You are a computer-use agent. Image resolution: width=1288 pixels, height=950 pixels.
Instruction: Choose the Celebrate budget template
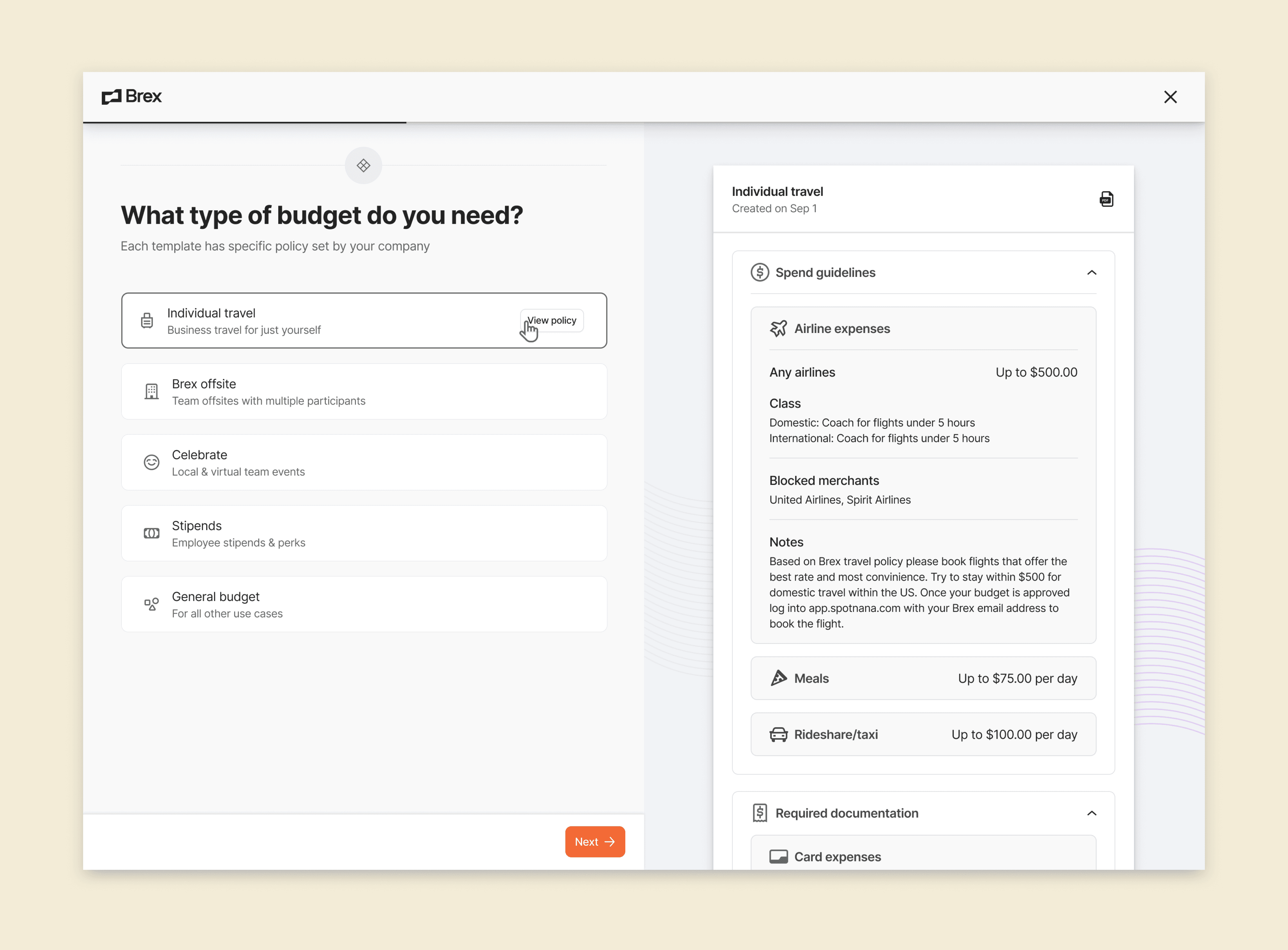[364, 462]
